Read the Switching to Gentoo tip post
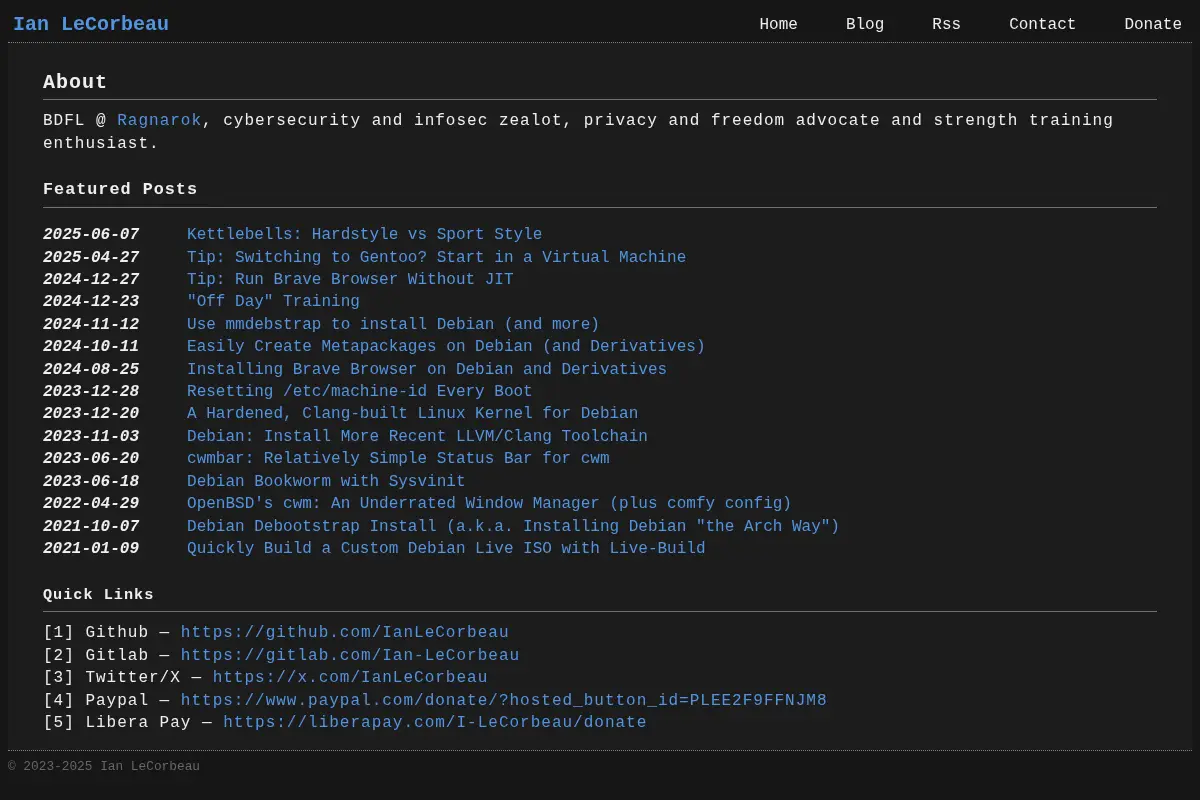This screenshot has height=800, width=1200. click(436, 257)
